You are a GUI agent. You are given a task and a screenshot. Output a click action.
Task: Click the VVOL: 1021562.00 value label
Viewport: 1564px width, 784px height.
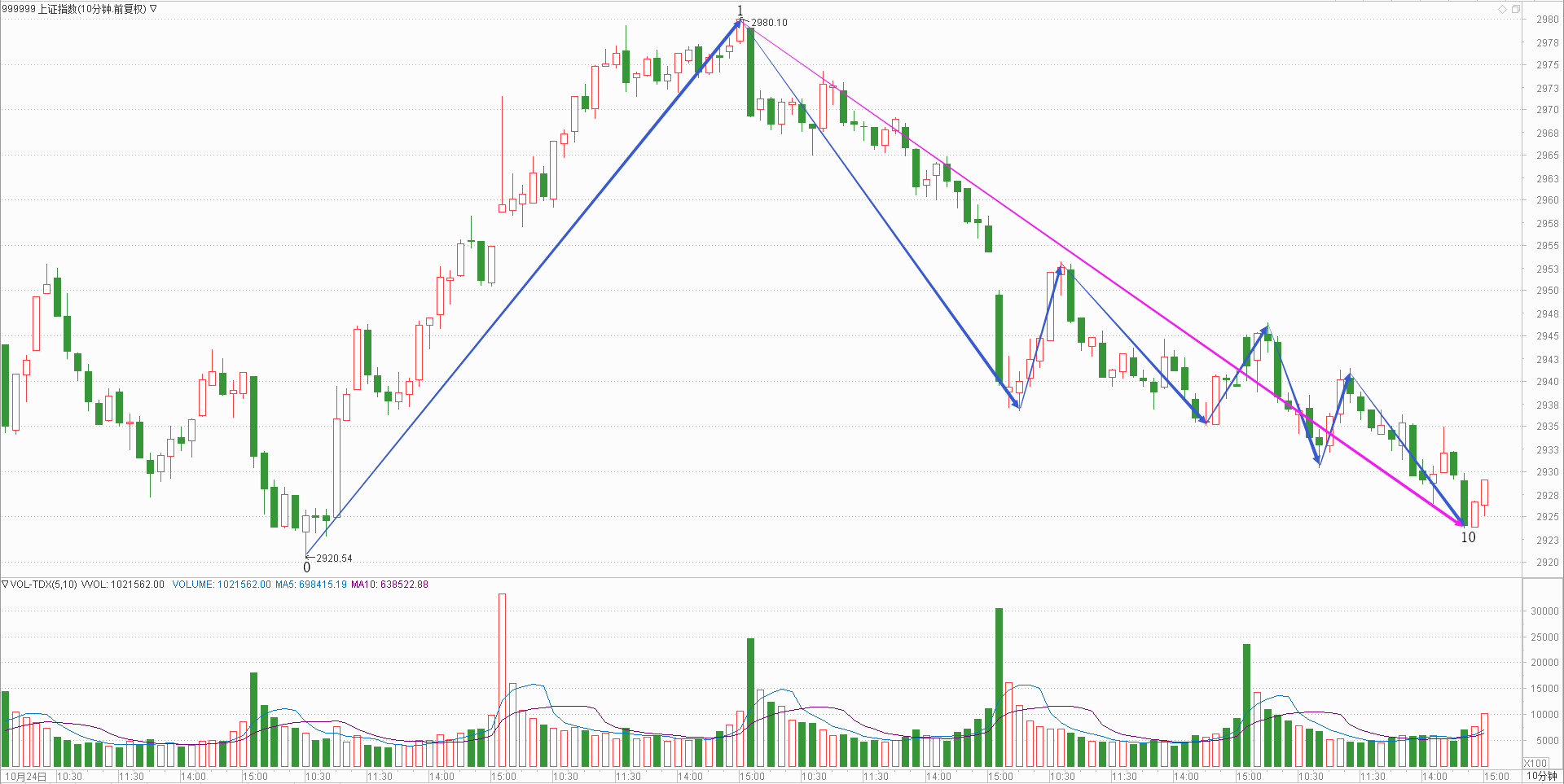[122, 585]
